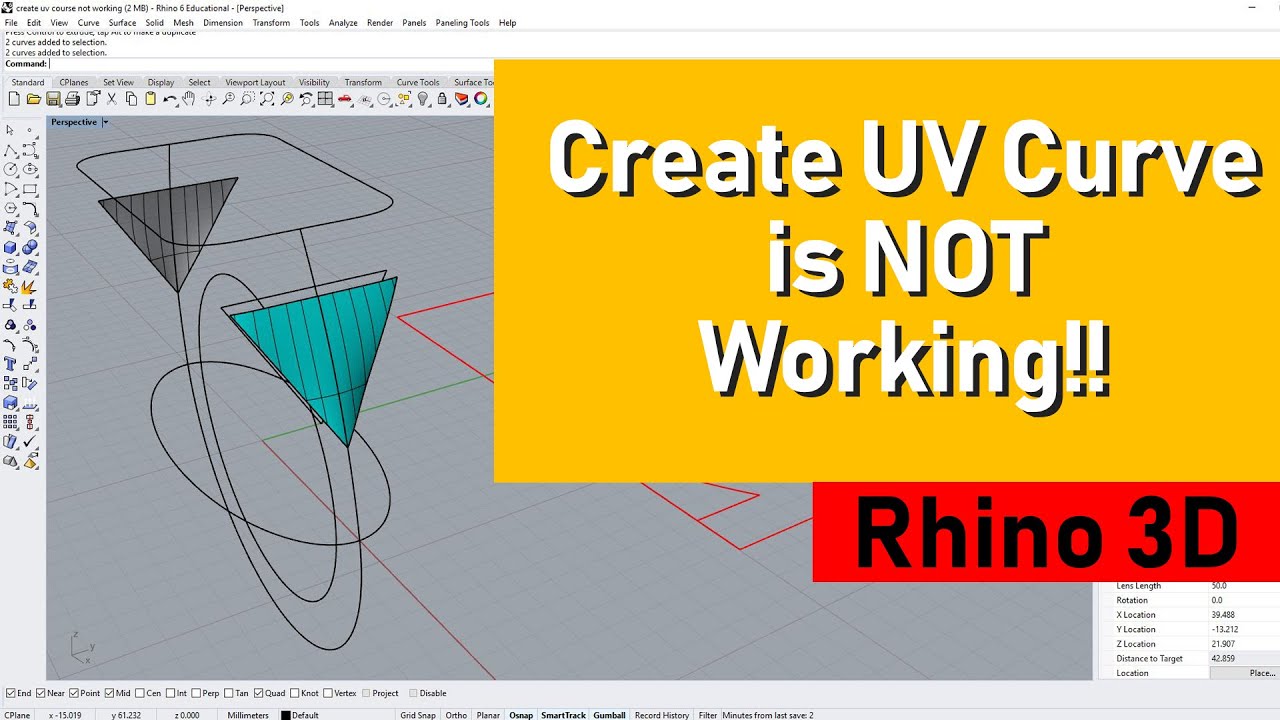Toggle the Quad osnap checkbox
Image resolution: width=1280 pixels, height=720 pixels.
(x=259, y=693)
